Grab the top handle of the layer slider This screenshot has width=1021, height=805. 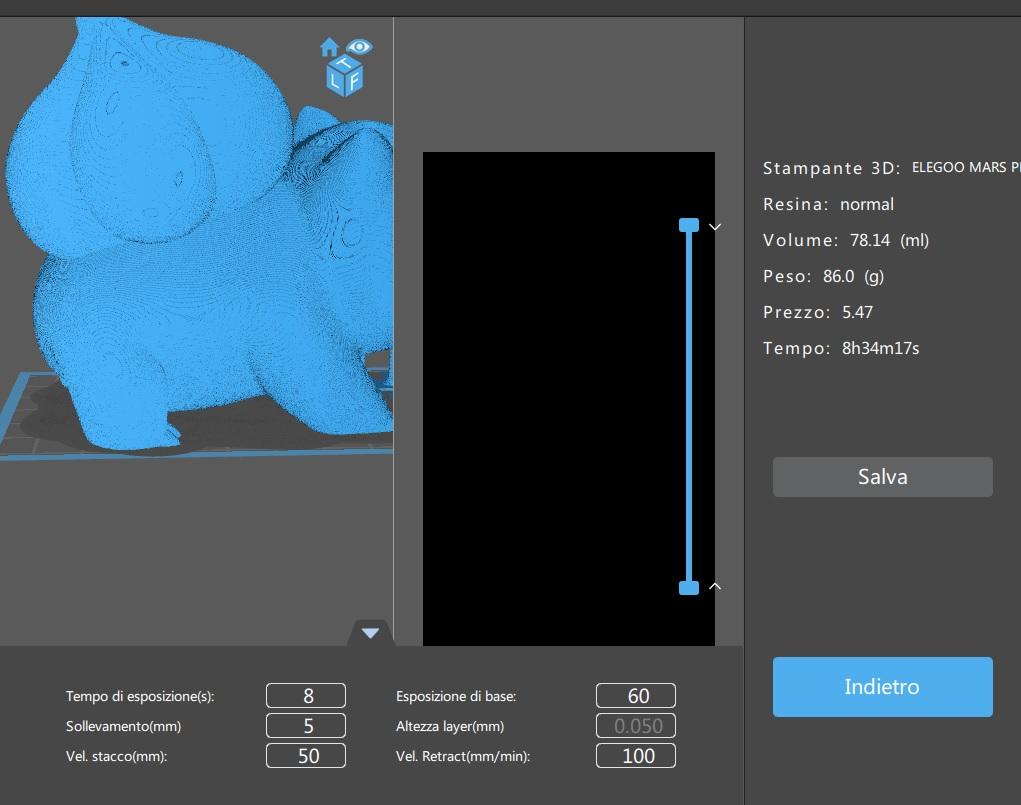click(x=689, y=225)
